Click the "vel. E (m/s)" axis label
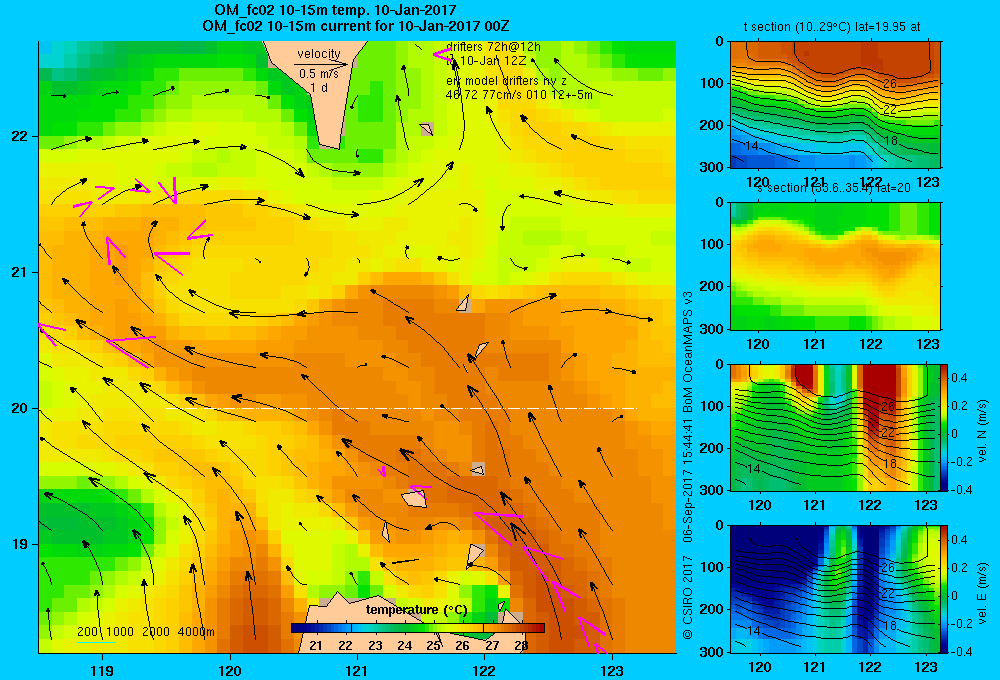 click(982, 593)
